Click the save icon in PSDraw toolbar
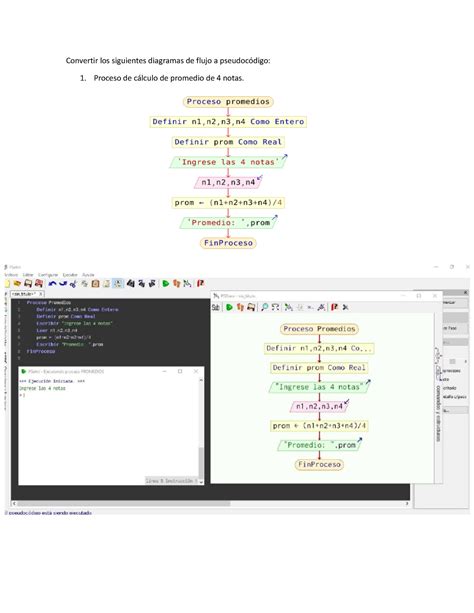 [251, 307]
